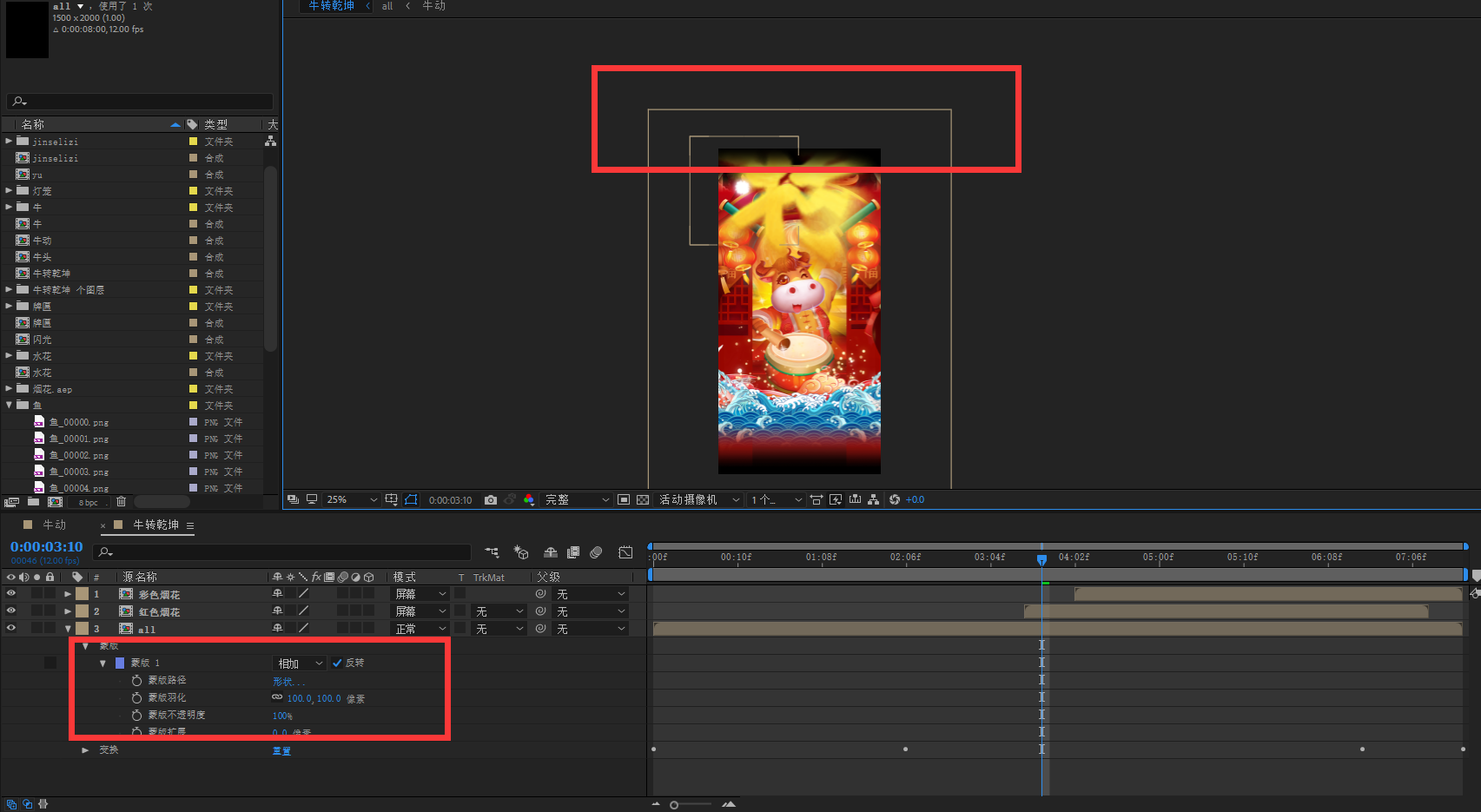Hide the 红色烟花 layer with its eye icon
1481x812 pixels.
pyautogui.click(x=11, y=611)
